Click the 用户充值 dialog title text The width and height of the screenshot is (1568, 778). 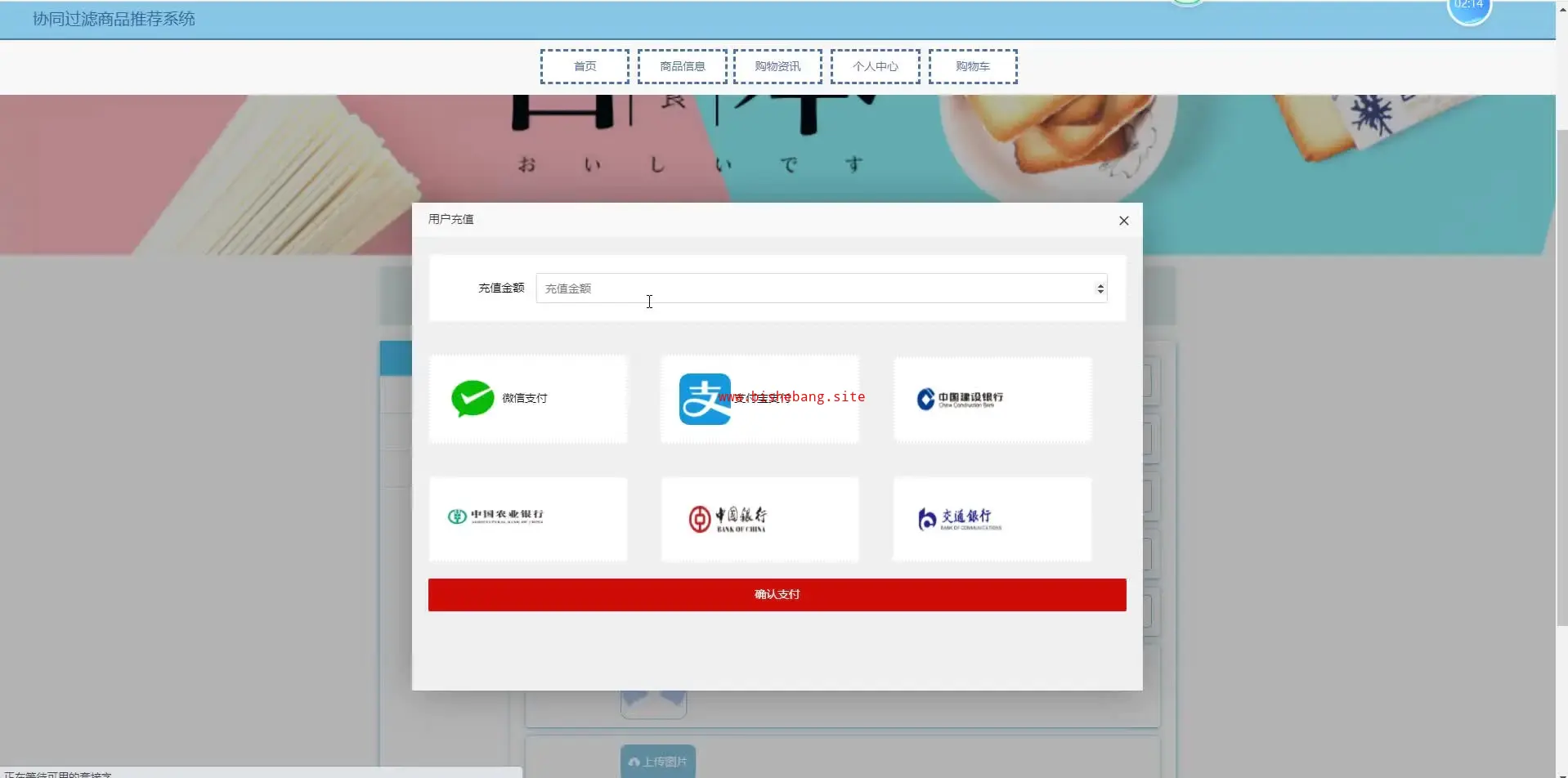coord(451,219)
